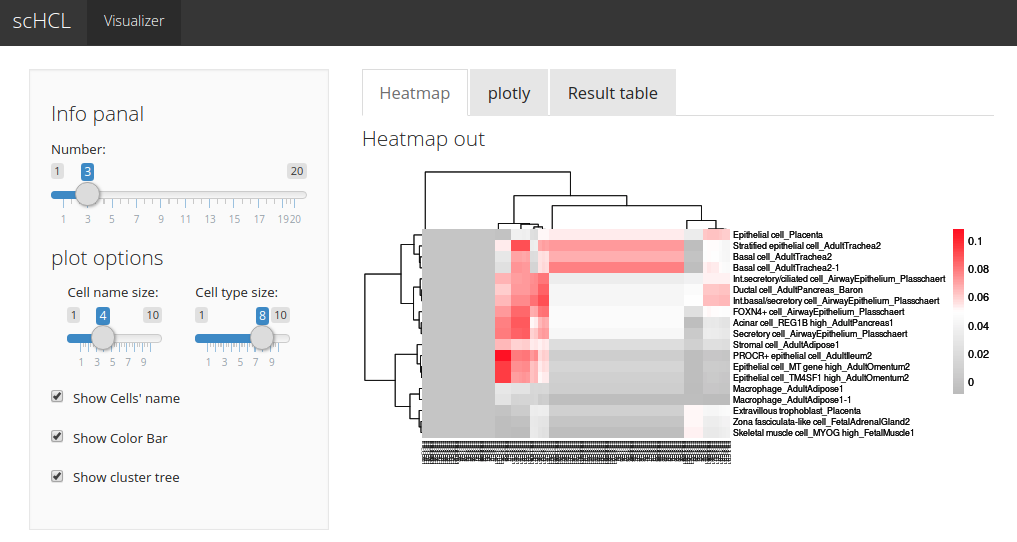
Task: Click the Cell type size slider handle
Action: 262,338
